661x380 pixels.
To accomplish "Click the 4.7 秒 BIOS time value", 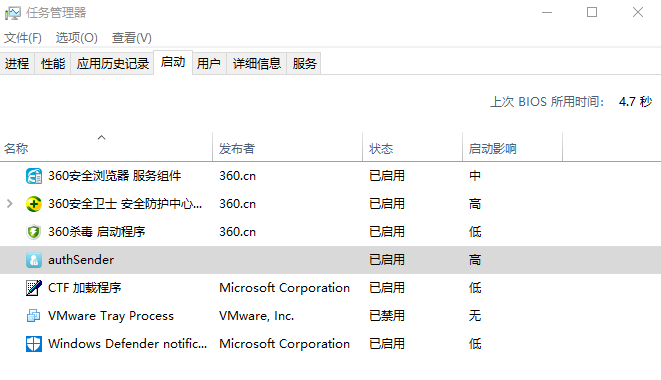I will (636, 102).
